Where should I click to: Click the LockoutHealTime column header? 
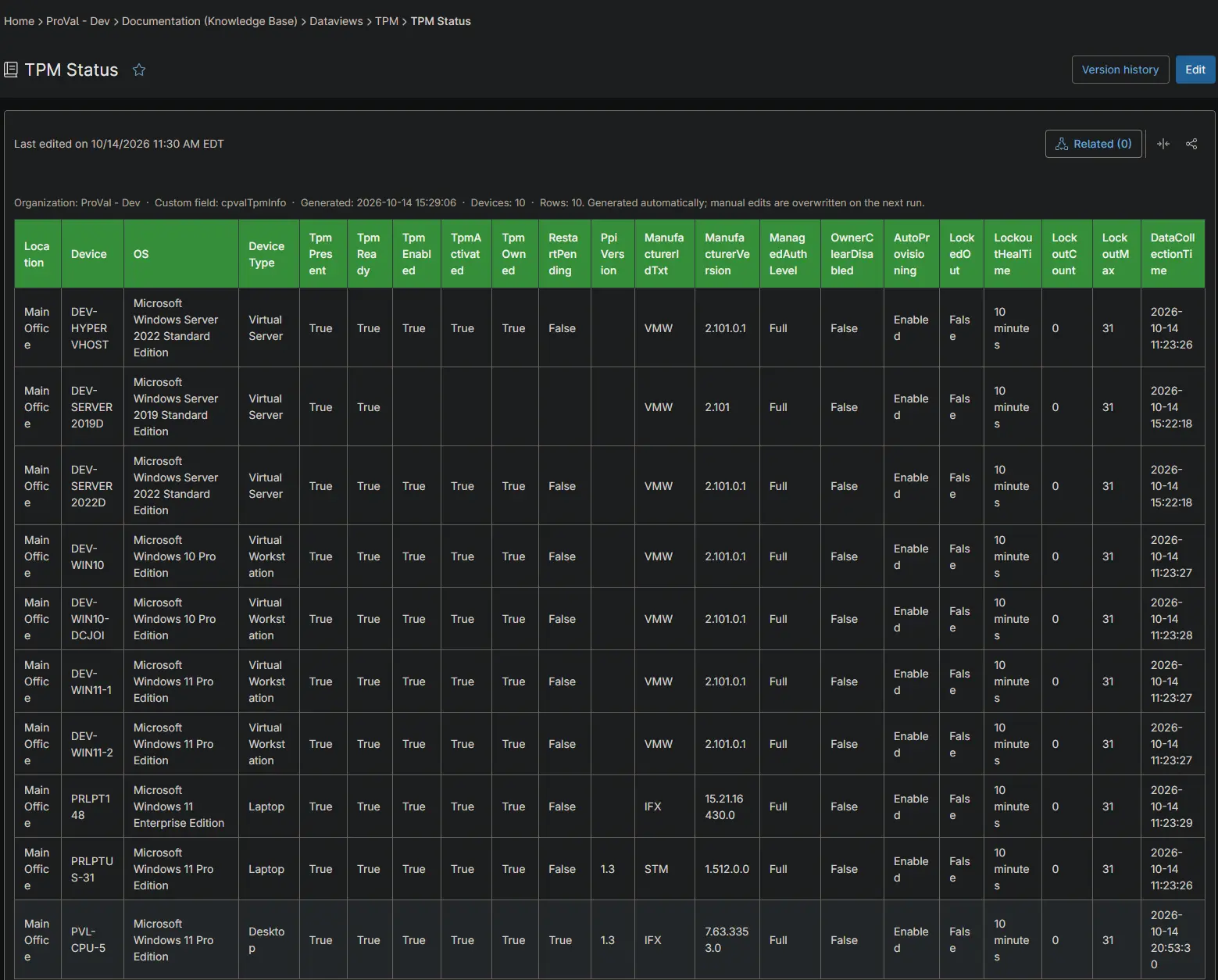1013,254
